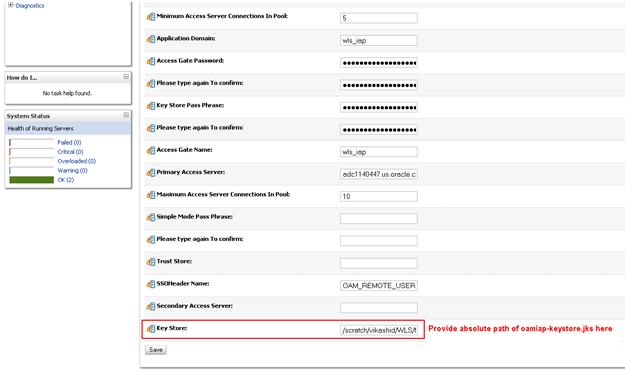Open the Critical (0) servers link
The image size is (625, 370).
[70, 152]
